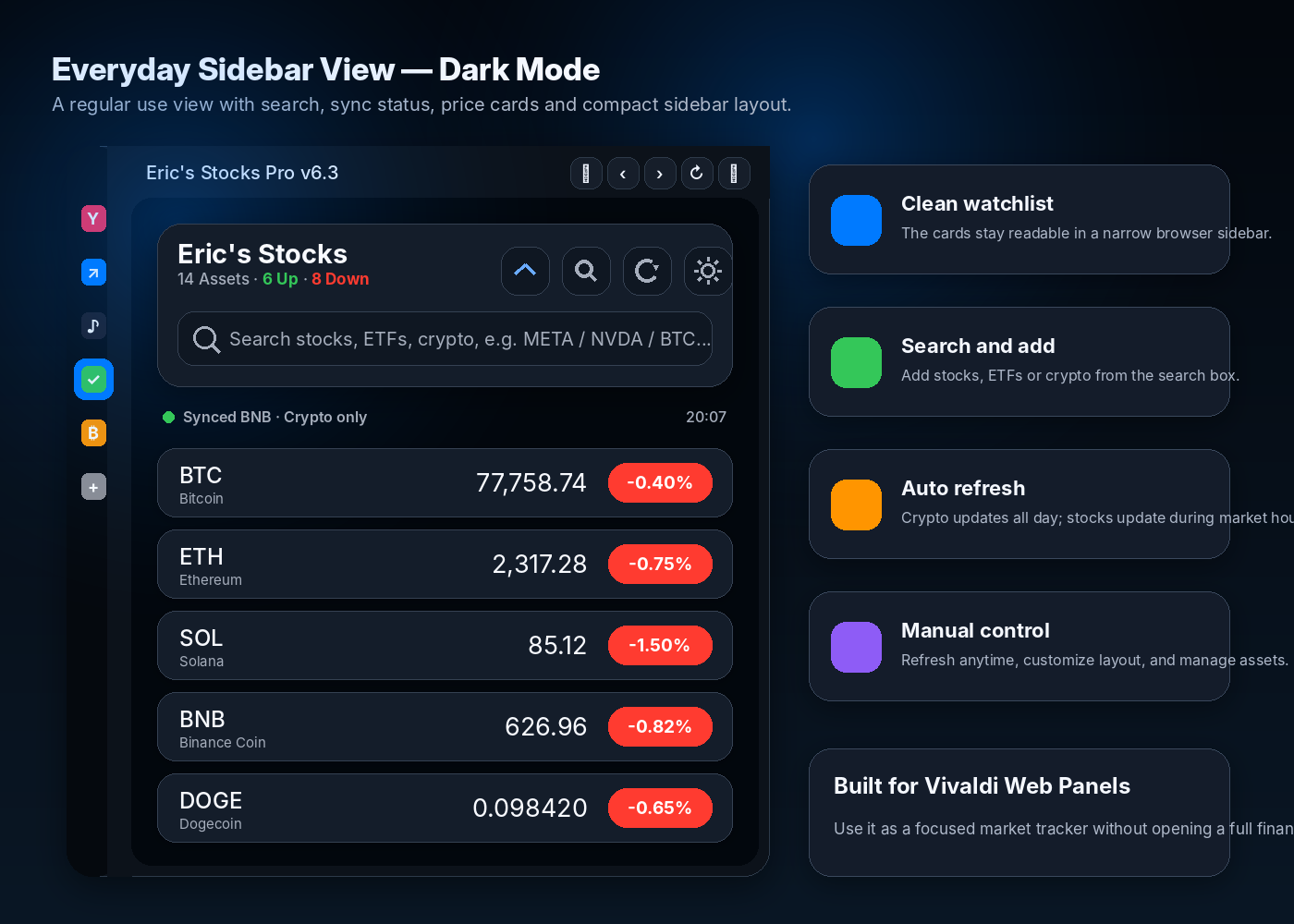Collapse the header with the up chevron

point(525,271)
